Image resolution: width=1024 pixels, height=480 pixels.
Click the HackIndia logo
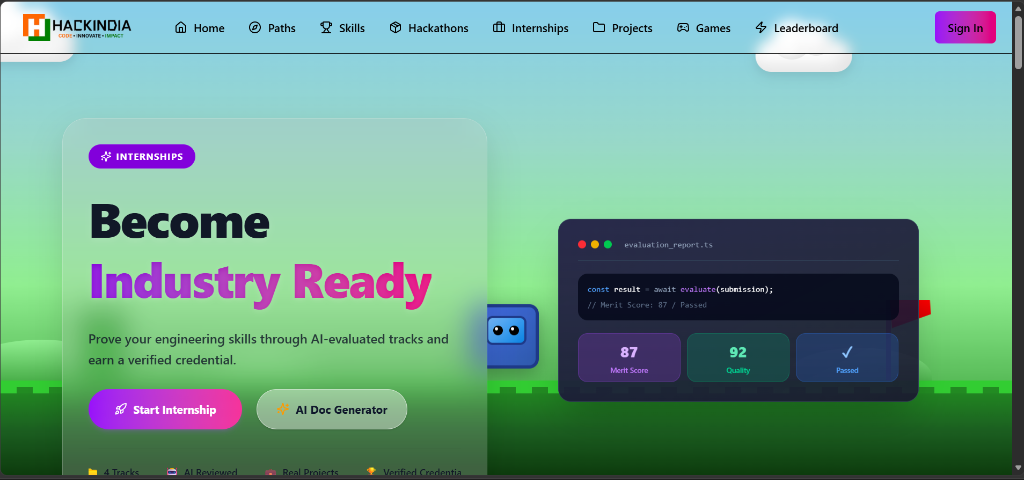coord(77,27)
